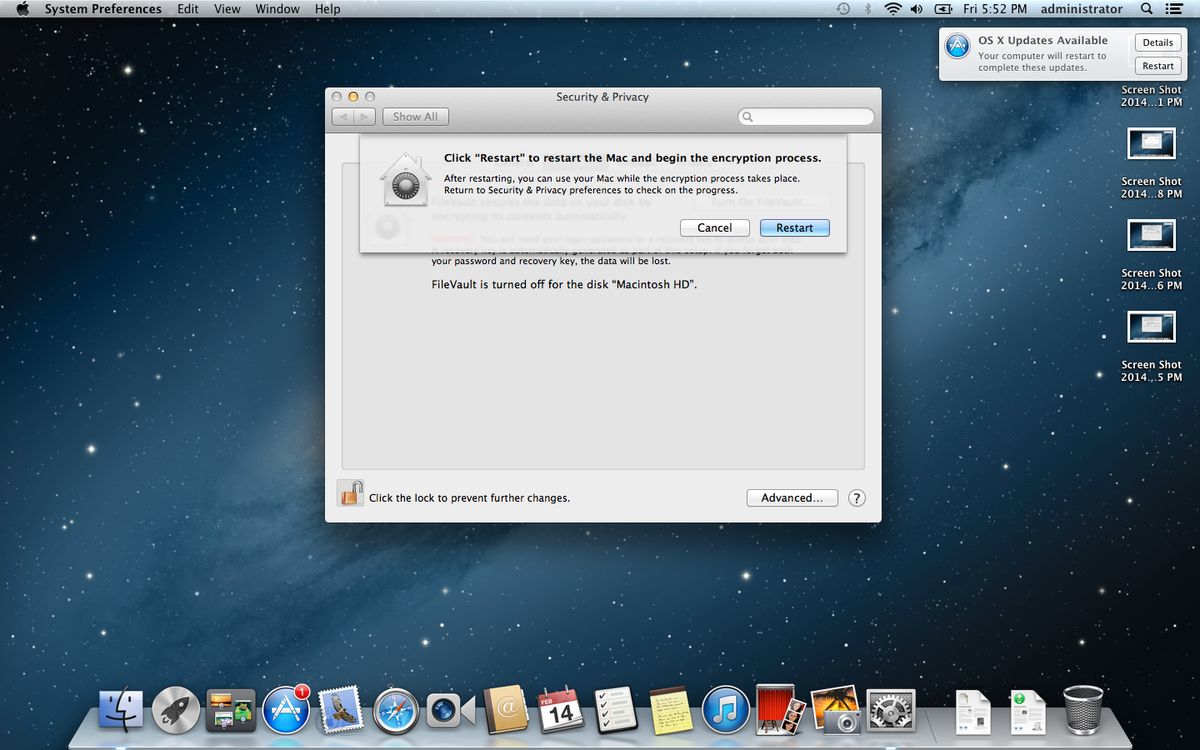
Task: Open the Trash in the Dock
Action: 1085,710
